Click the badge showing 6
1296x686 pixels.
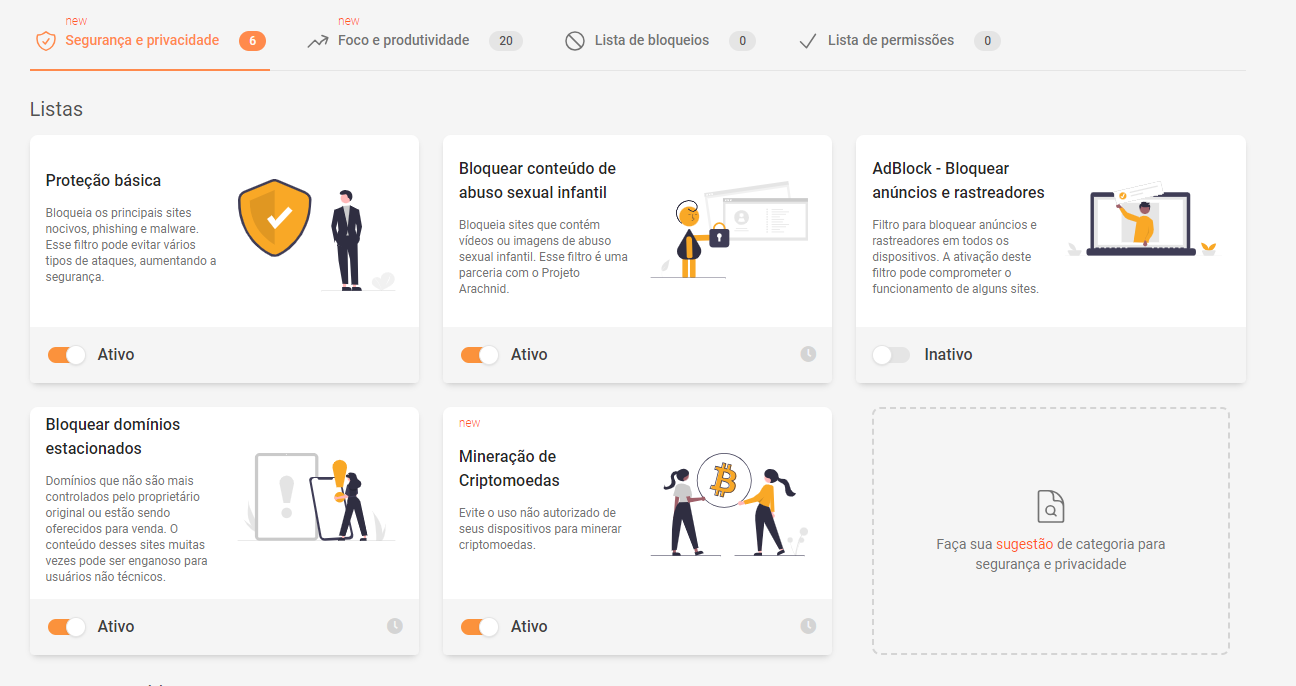click(253, 41)
